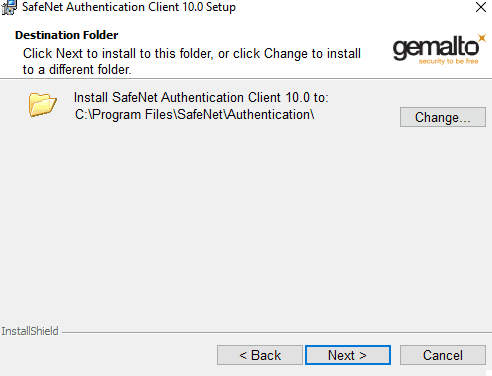Viewport: 492px width, 376px height.
Task: Cancel the installation
Action: click(443, 355)
